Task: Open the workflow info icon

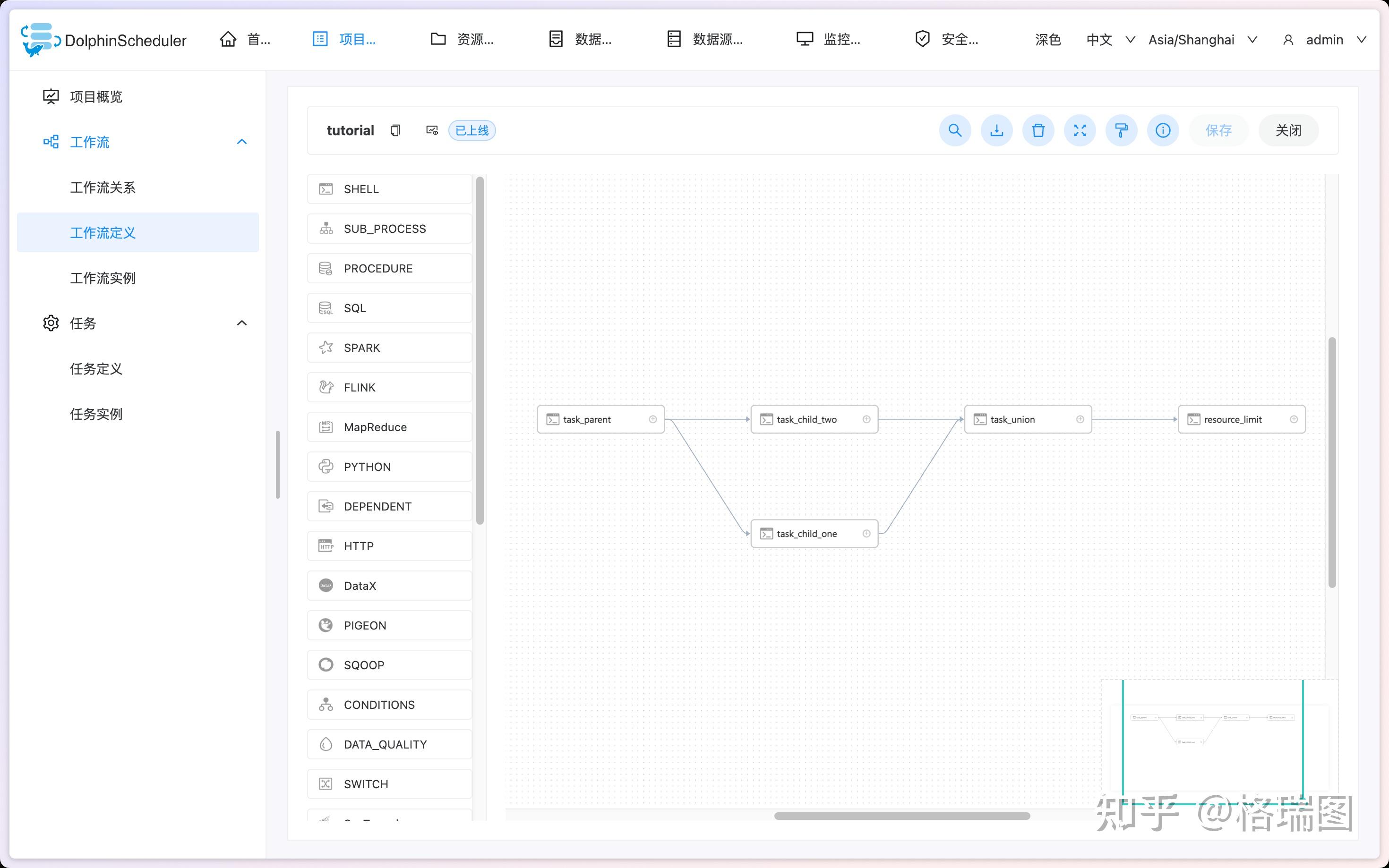Action: (x=1163, y=131)
